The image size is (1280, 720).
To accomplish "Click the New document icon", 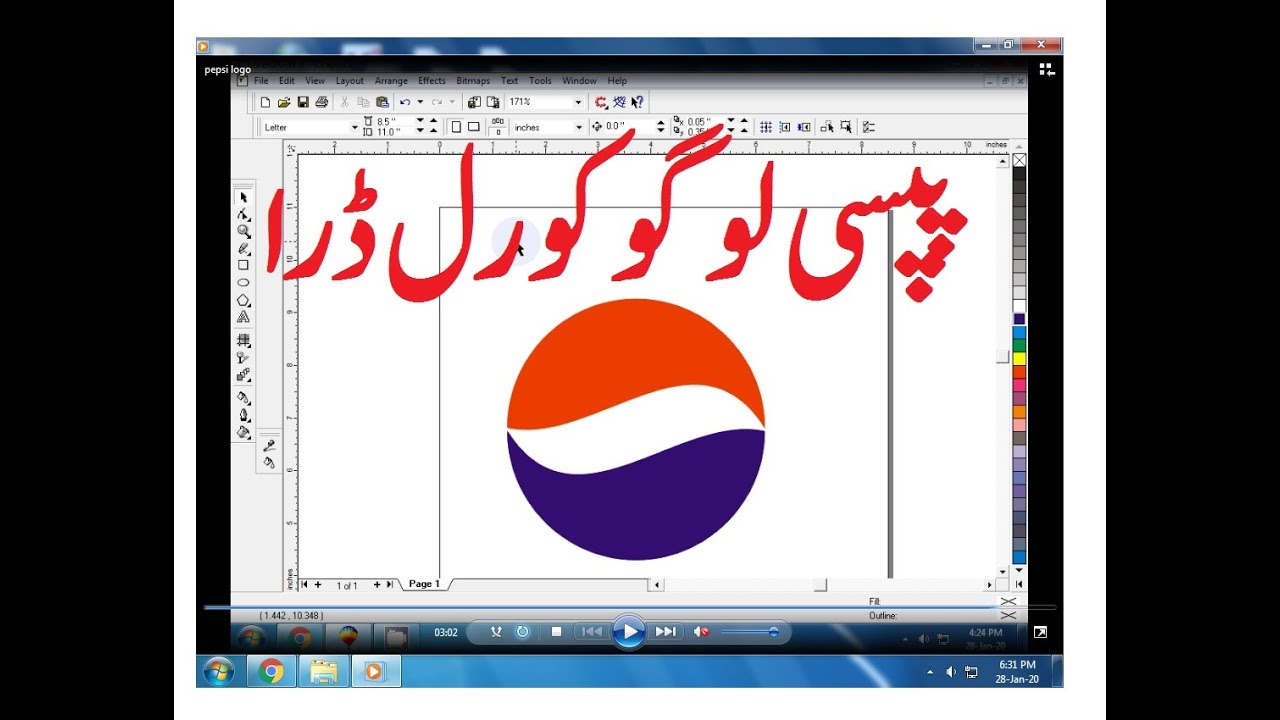I will (x=265, y=102).
